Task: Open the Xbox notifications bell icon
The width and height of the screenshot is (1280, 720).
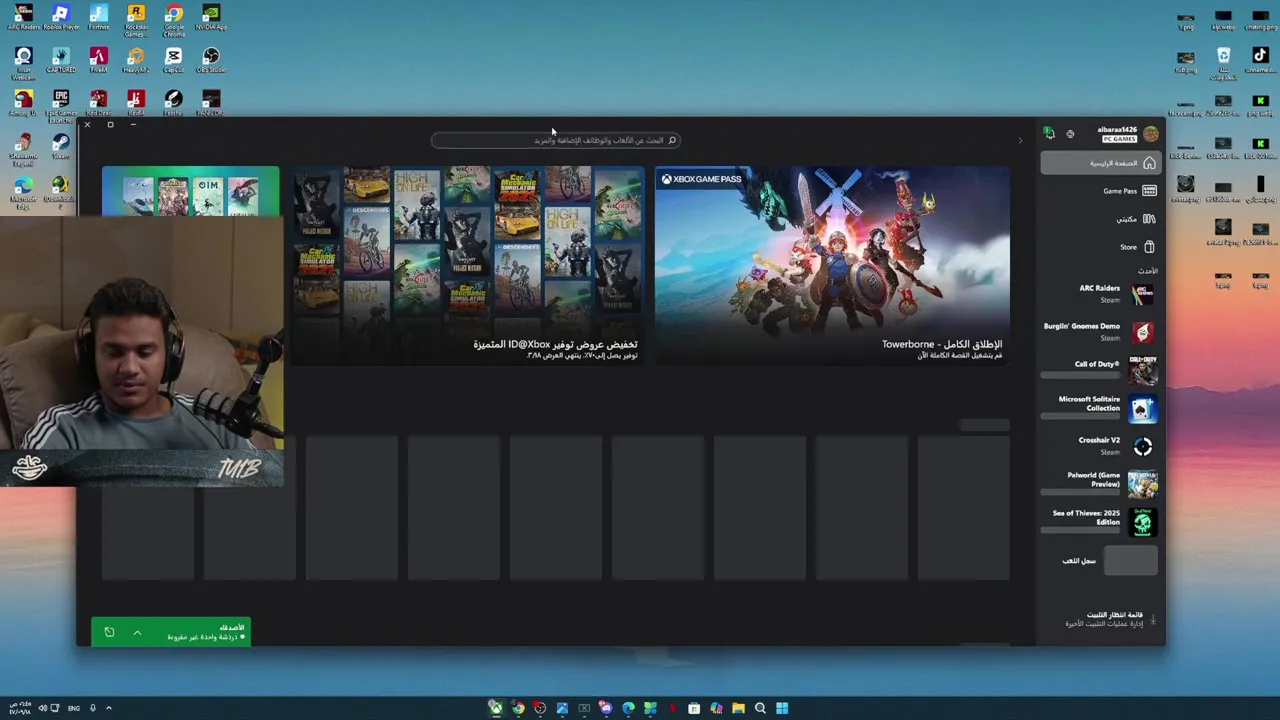Action: coord(1049,133)
